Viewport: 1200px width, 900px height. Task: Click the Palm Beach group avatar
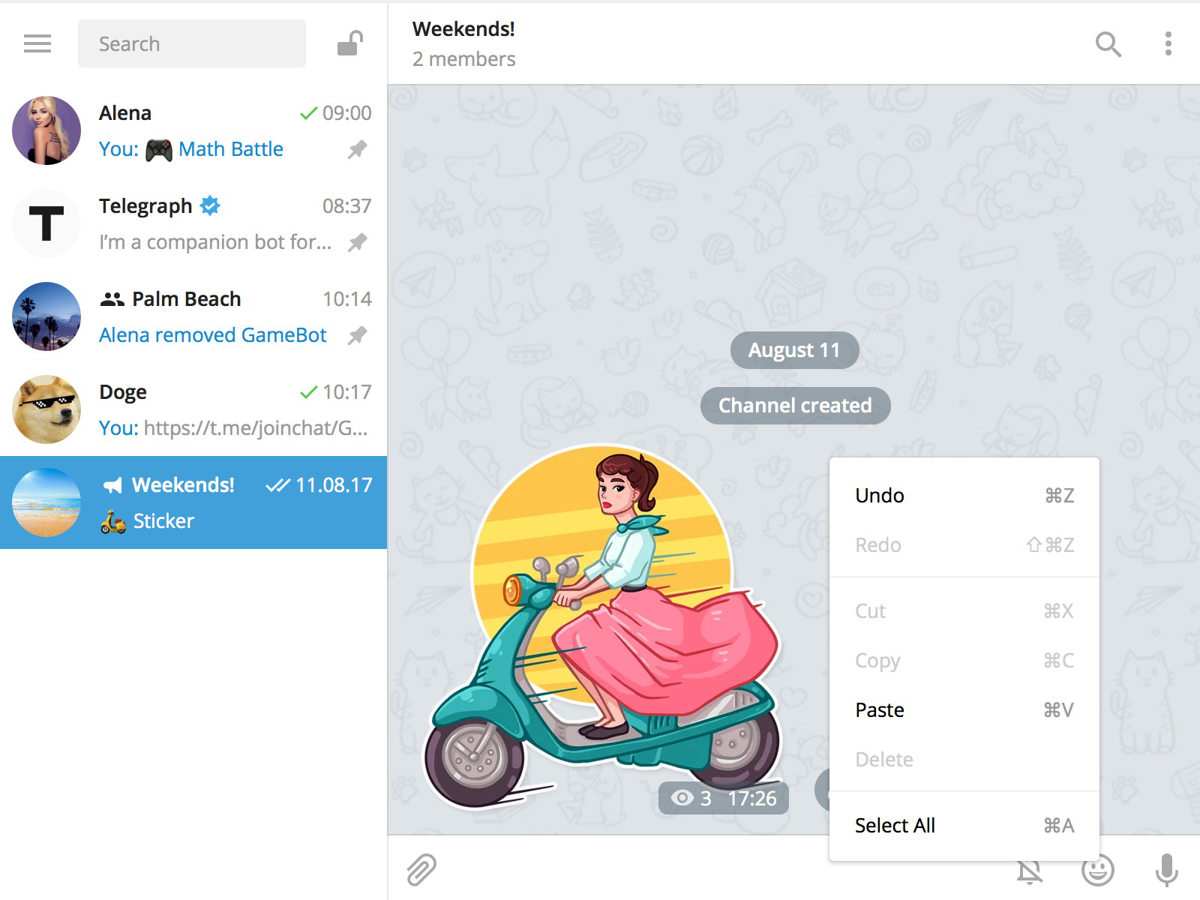(46, 317)
